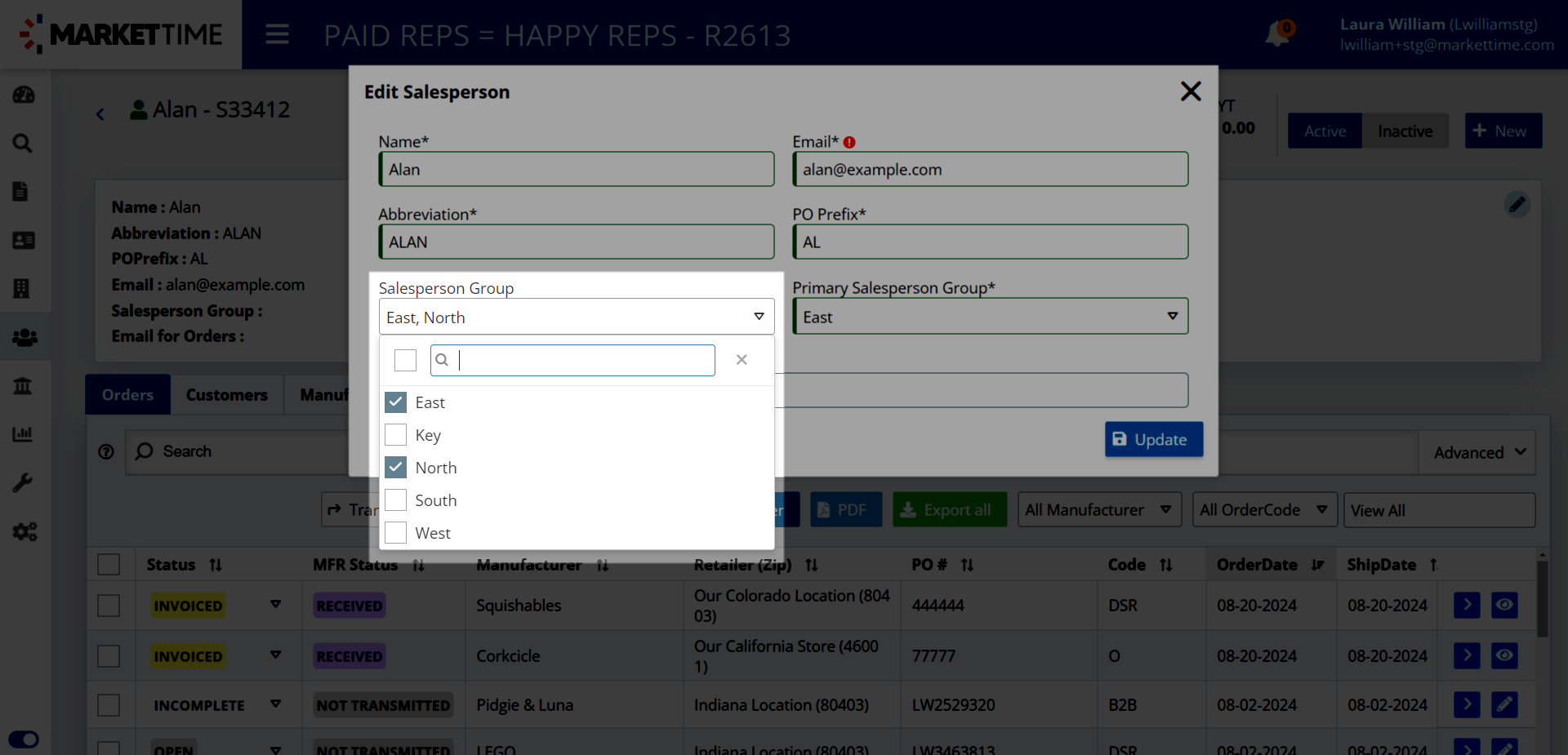Click the notification bell icon

pos(1277,34)
